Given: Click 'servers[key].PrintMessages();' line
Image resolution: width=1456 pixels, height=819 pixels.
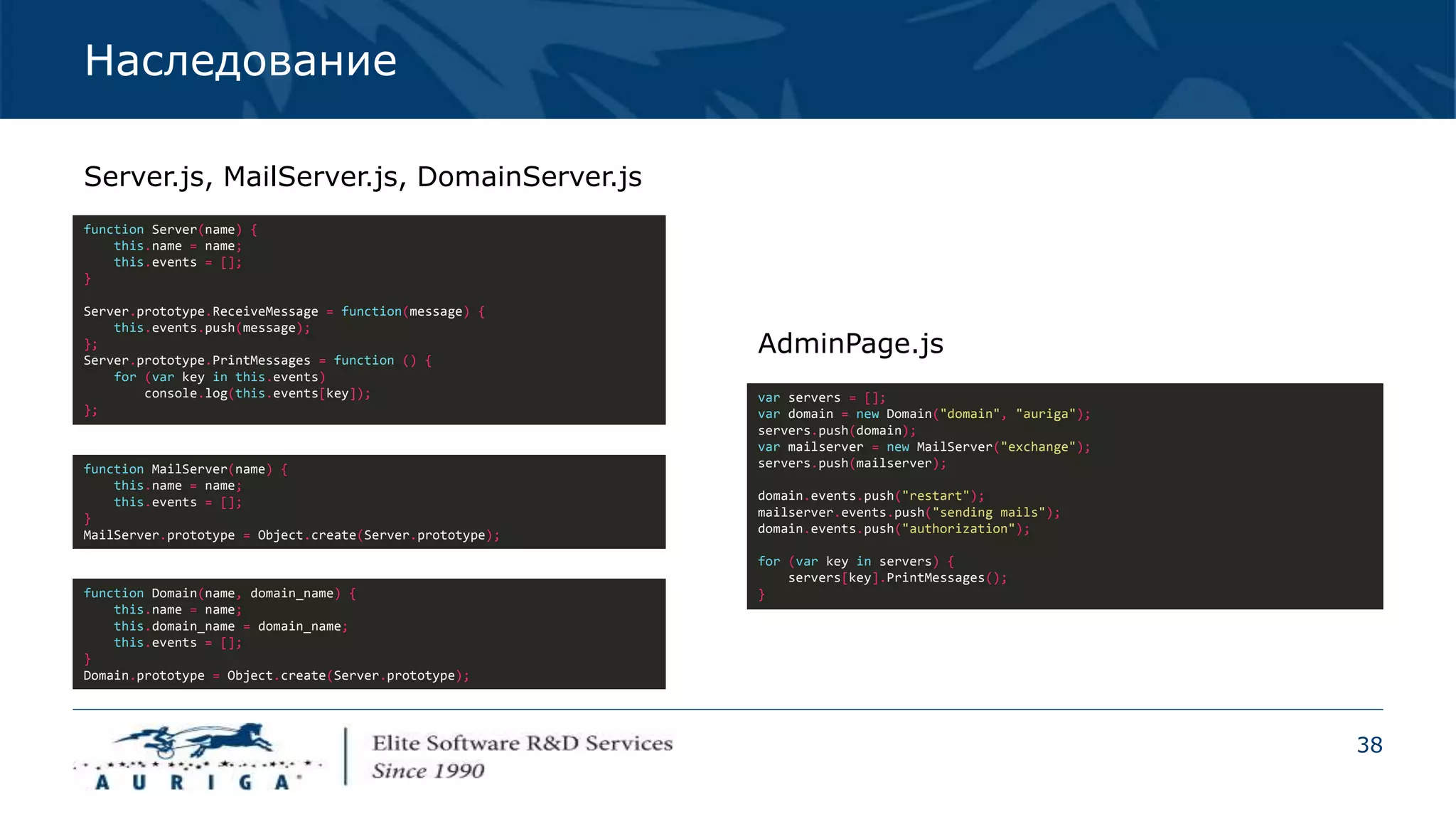Looking at the screenshot, I should pos(898,577).
